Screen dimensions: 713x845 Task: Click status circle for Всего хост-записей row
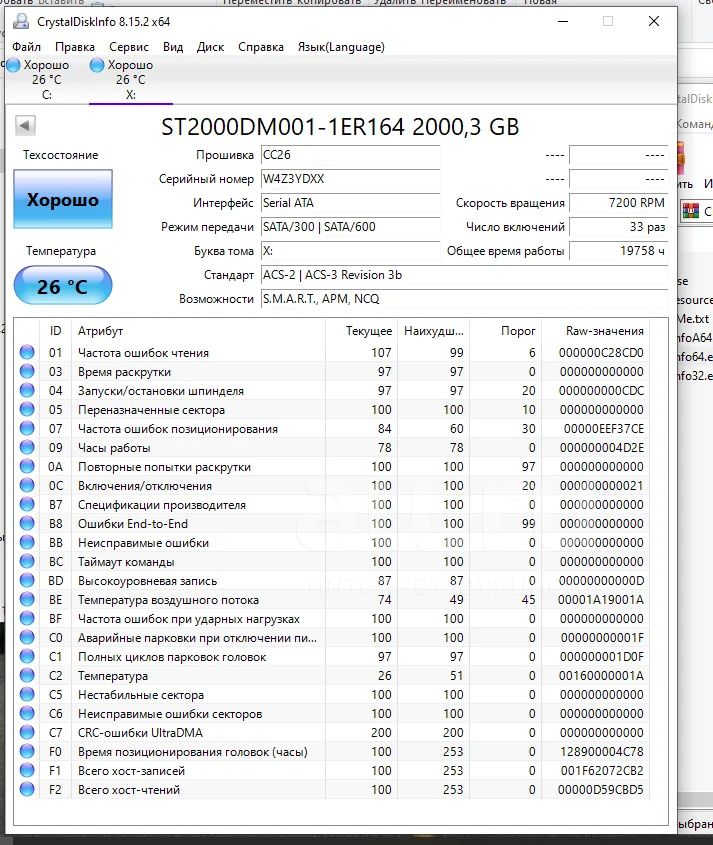coord(27,770)
